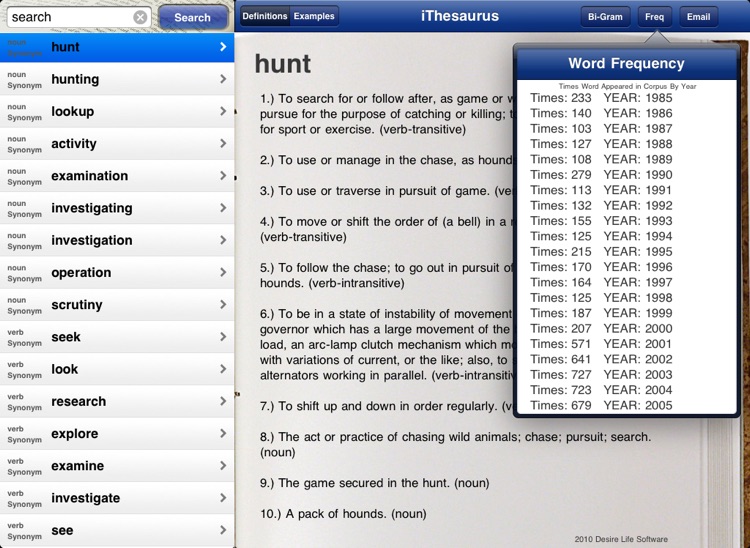Open the Bi-Gram panel
Image resolution: width=750 pixels, height=548 pixels.
(x=605, y=17)
